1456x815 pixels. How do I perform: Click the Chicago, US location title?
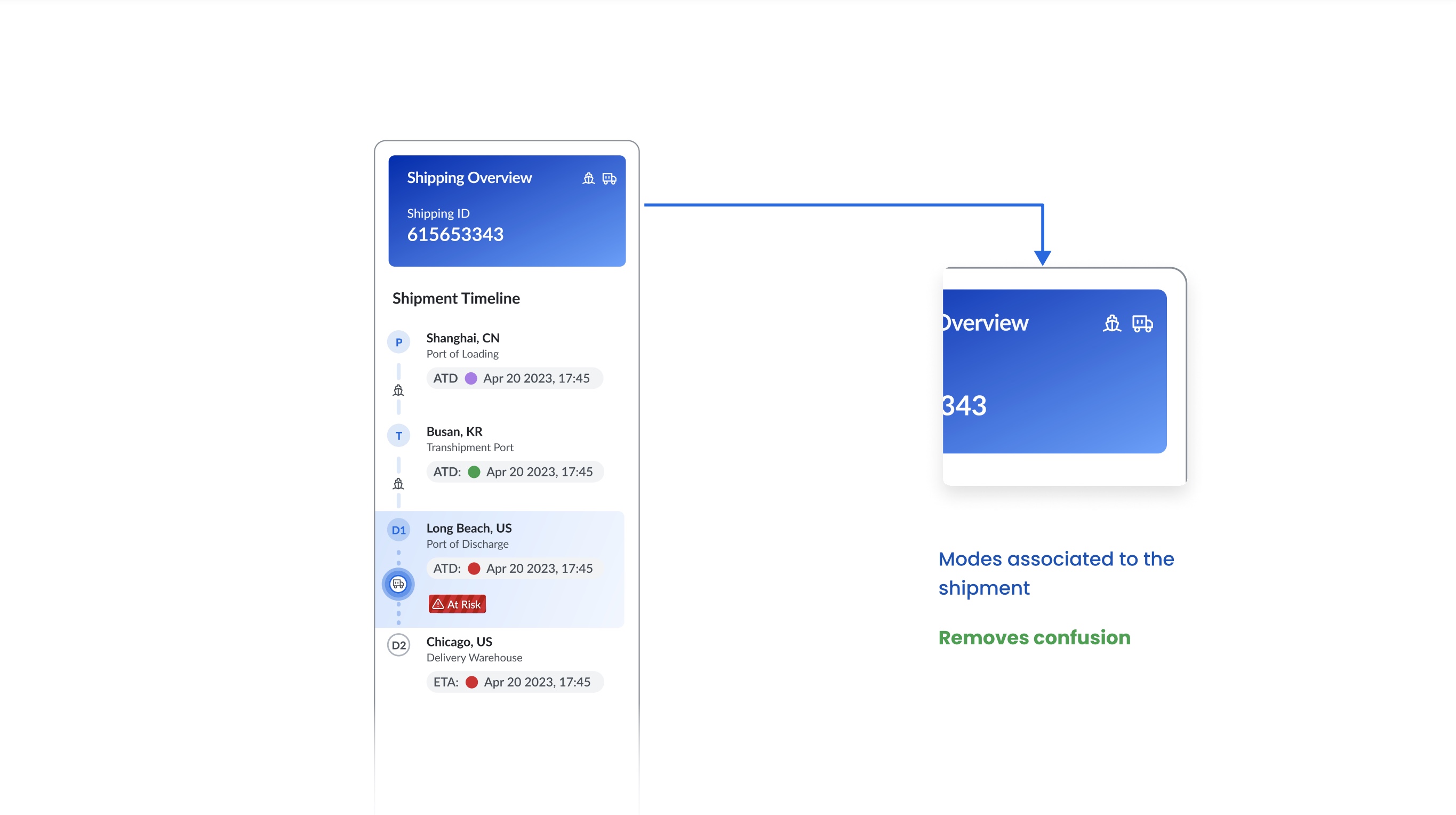[460, 642]
